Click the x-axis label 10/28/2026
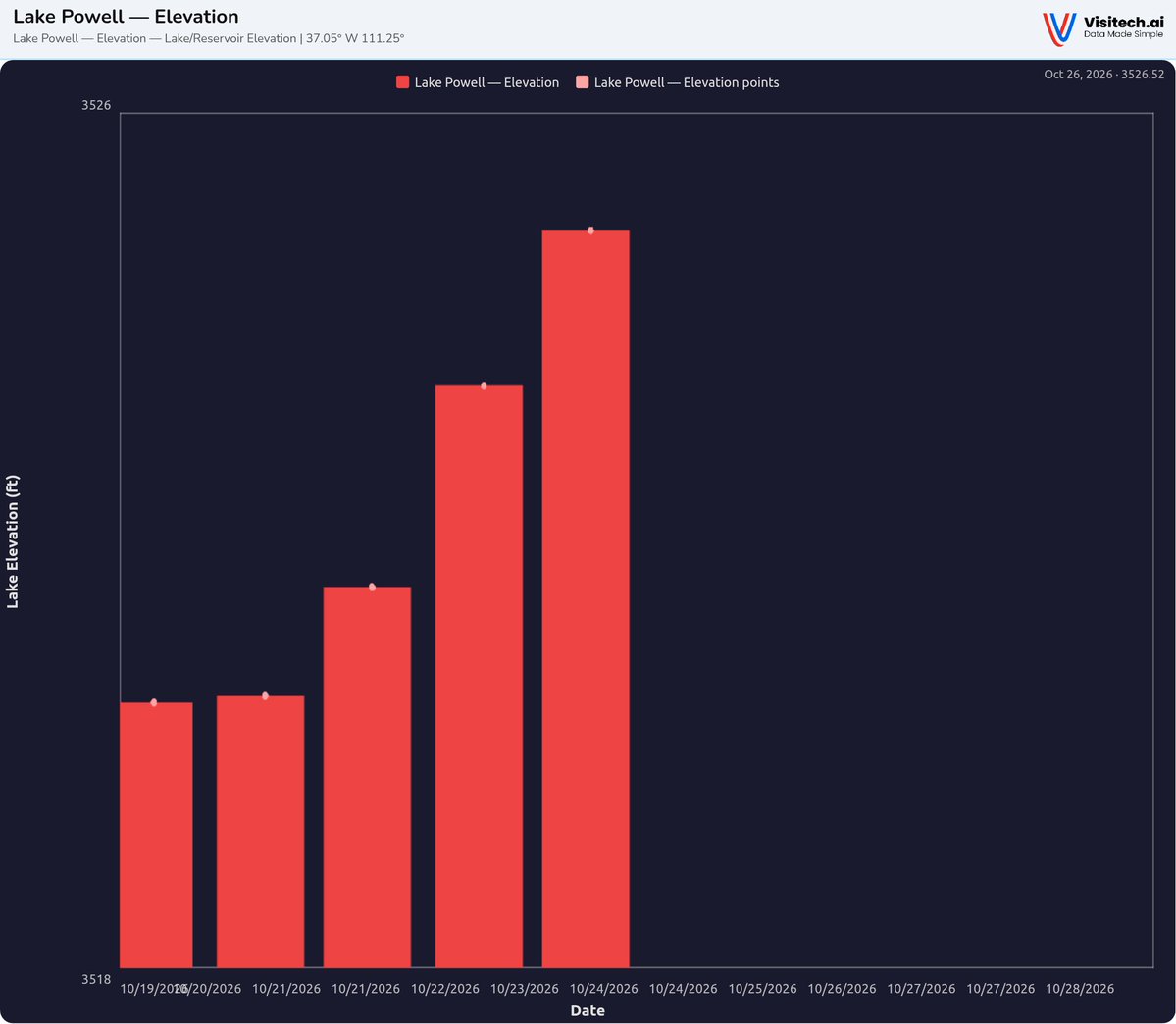 1079,989
